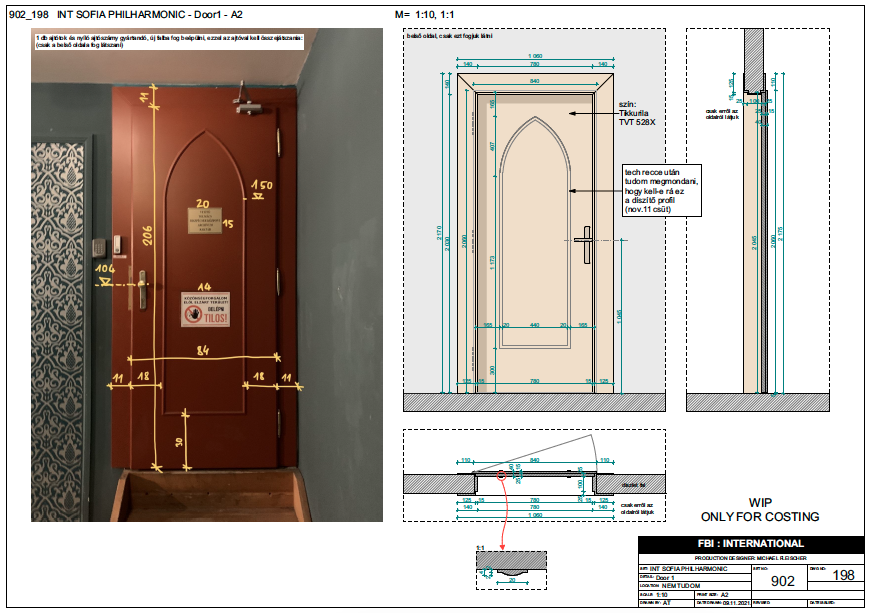Click the boxed note starting "tech recce után"
Viewport: 870px width, 613px height.
tap(661, 190)
